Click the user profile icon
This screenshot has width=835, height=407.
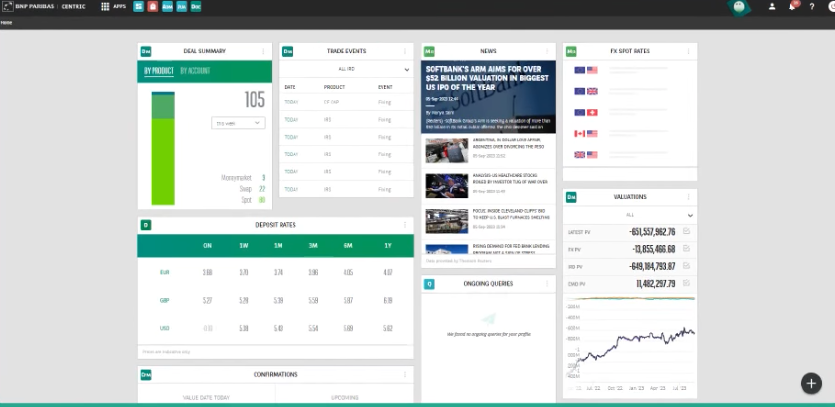(771, 6)
